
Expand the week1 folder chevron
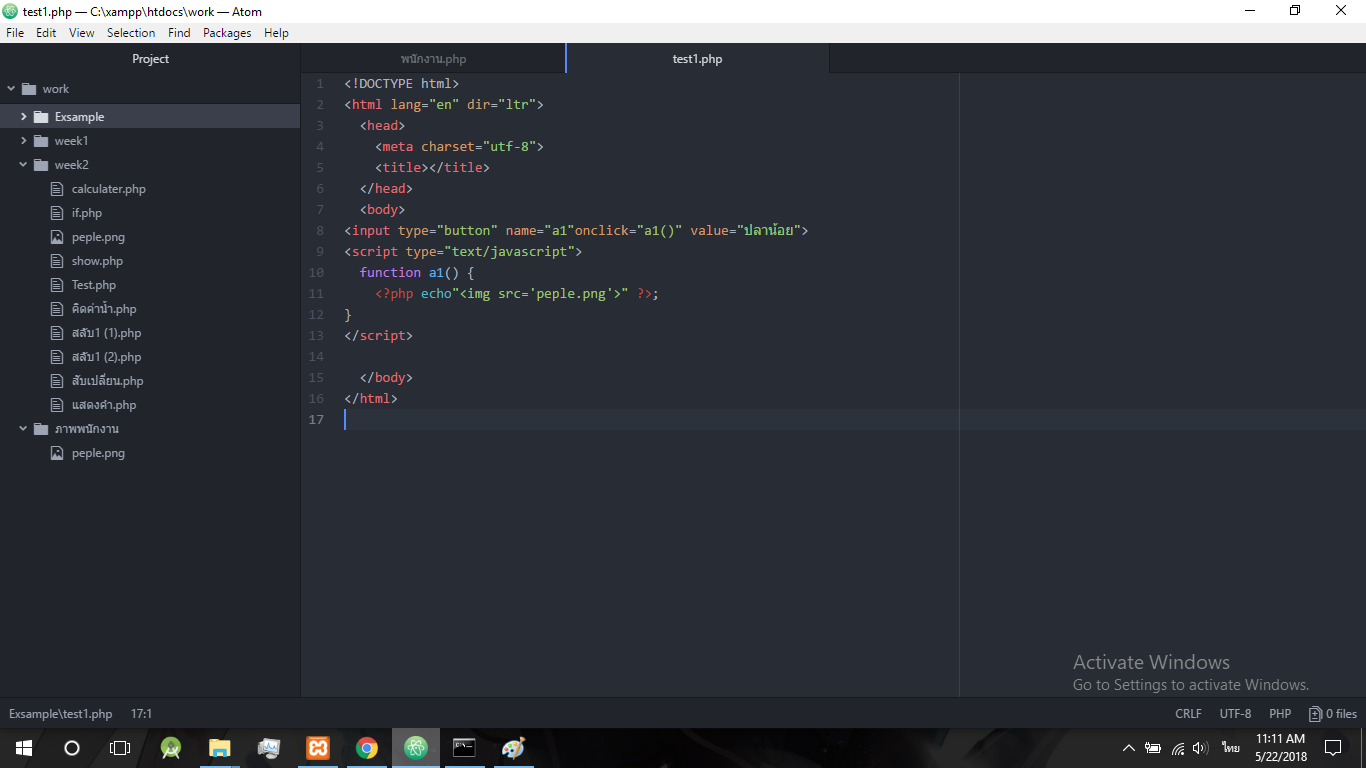pos(24,141)
